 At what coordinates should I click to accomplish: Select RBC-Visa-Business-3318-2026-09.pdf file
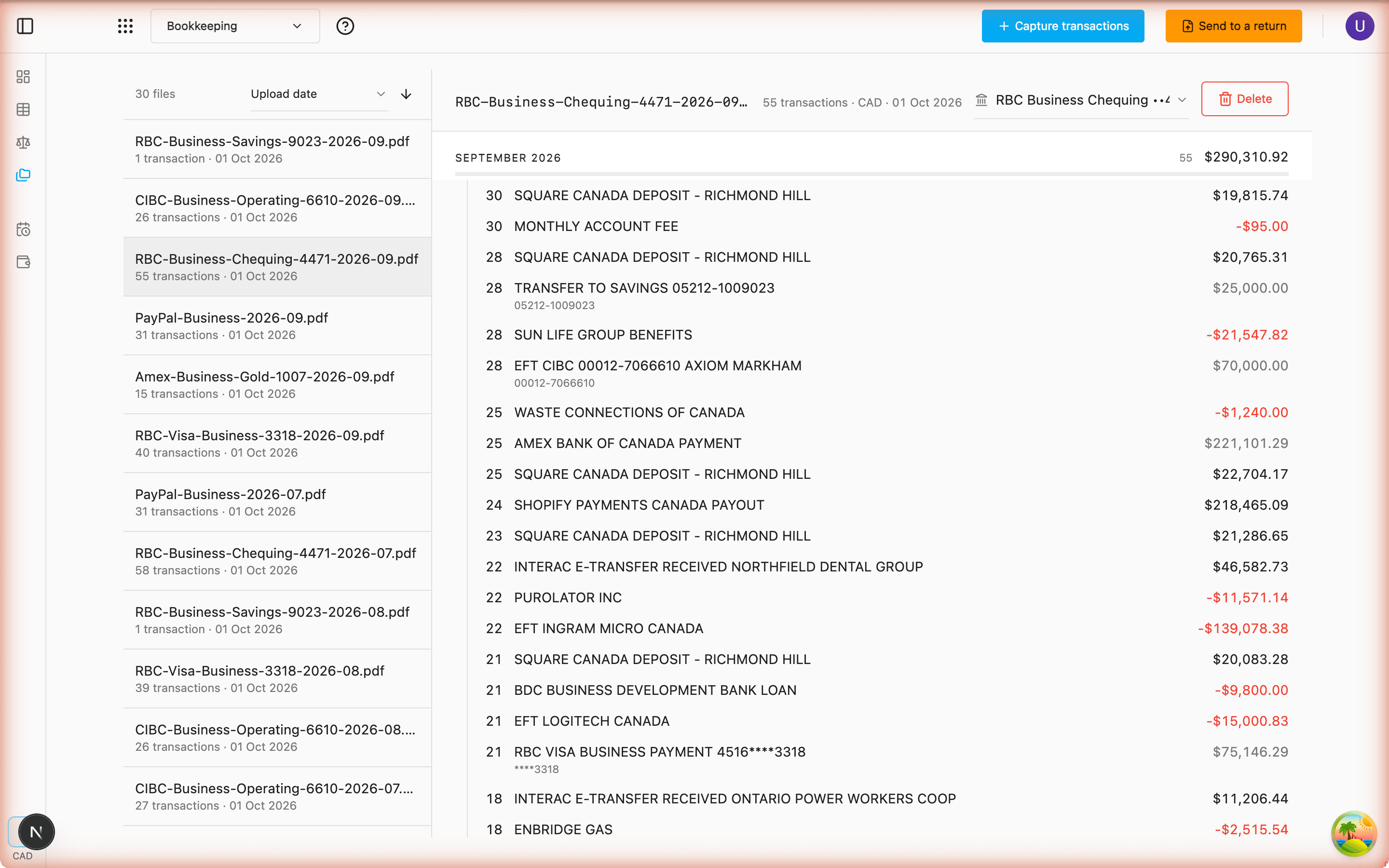click(x=277, y=443)
